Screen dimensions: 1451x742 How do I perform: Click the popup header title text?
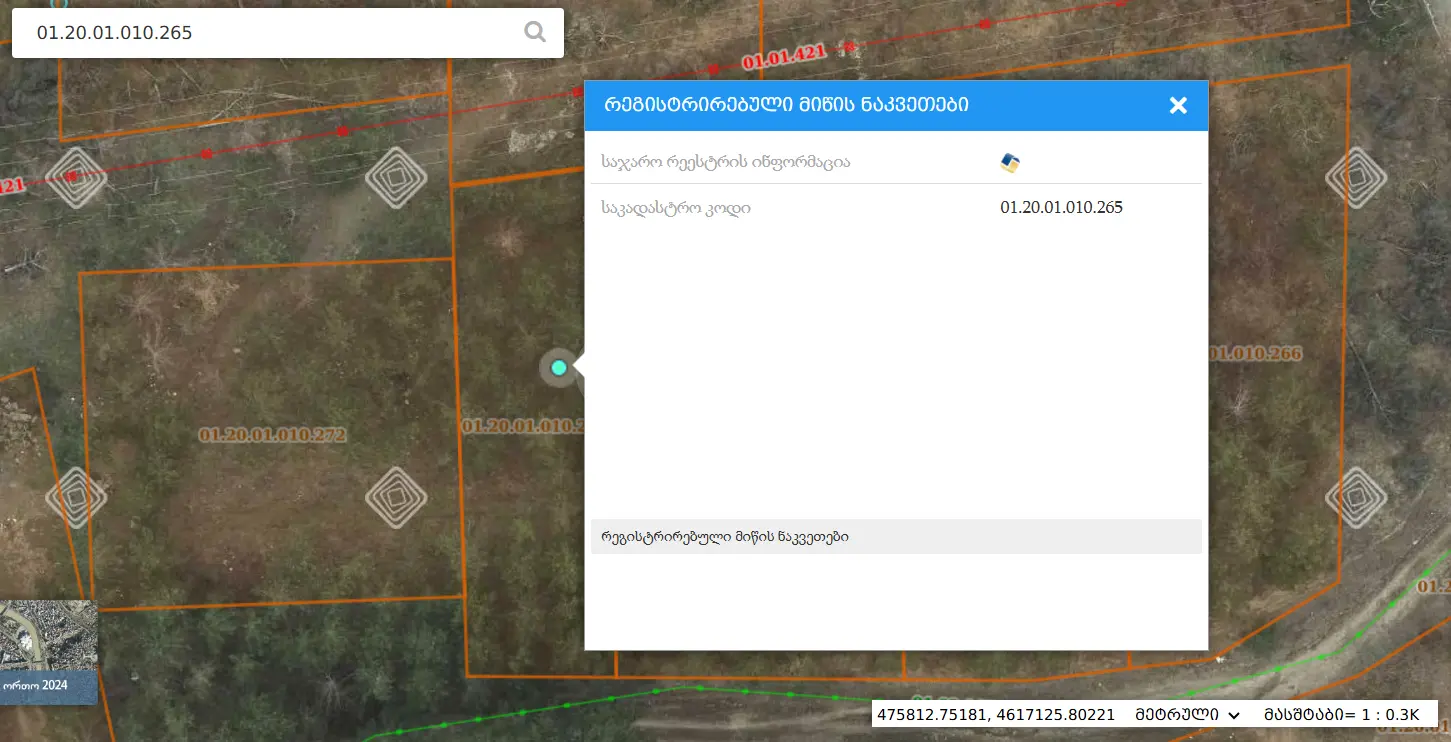(x=785, y=105)
